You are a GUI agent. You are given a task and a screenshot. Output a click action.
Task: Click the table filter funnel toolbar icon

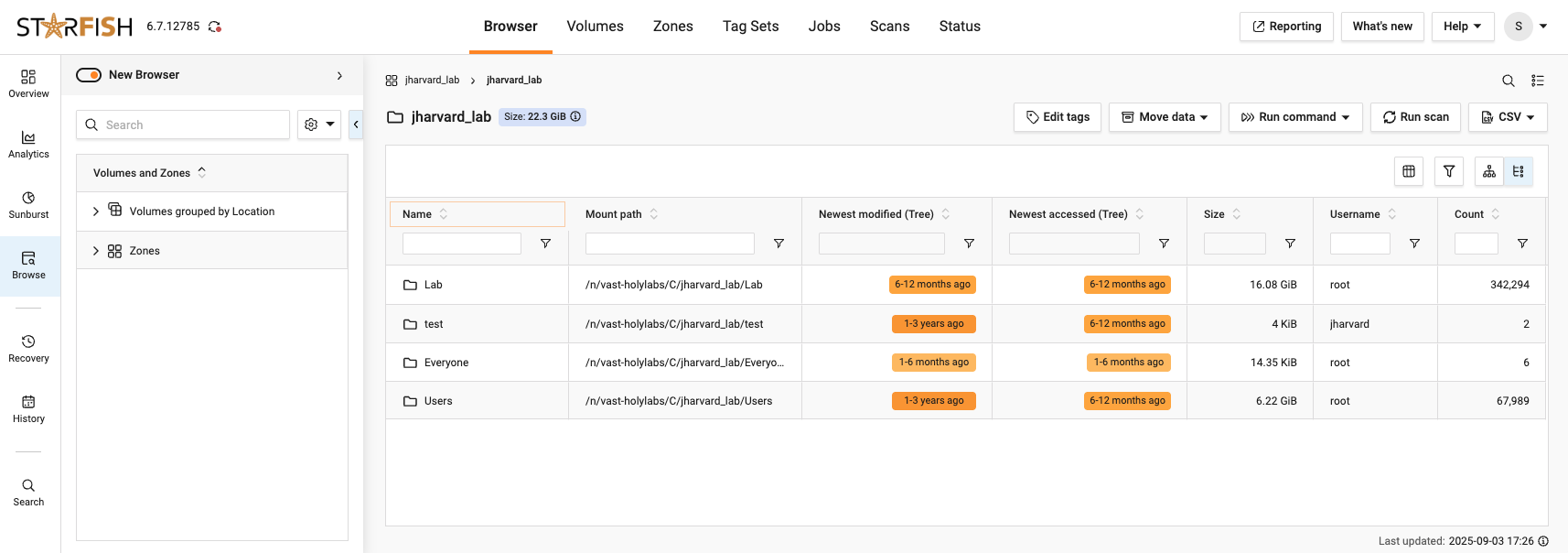point(1448,171)
